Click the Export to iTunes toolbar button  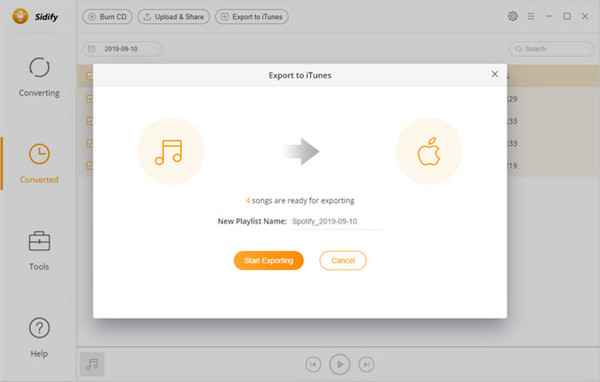tap(251, 17)
